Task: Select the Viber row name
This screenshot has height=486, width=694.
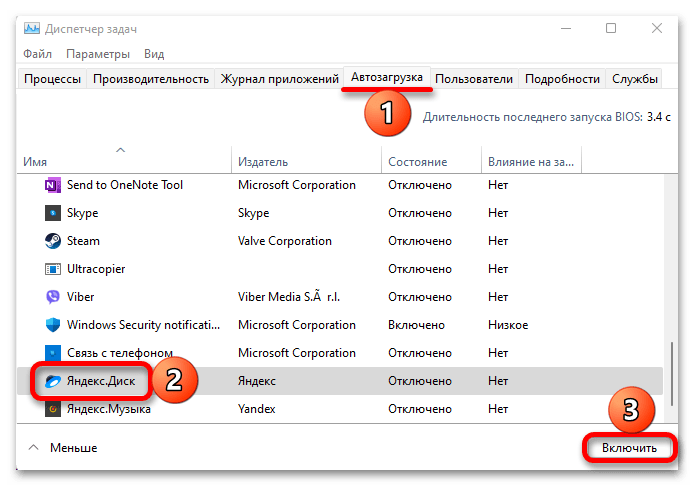Action: click(x=81, y=297)
